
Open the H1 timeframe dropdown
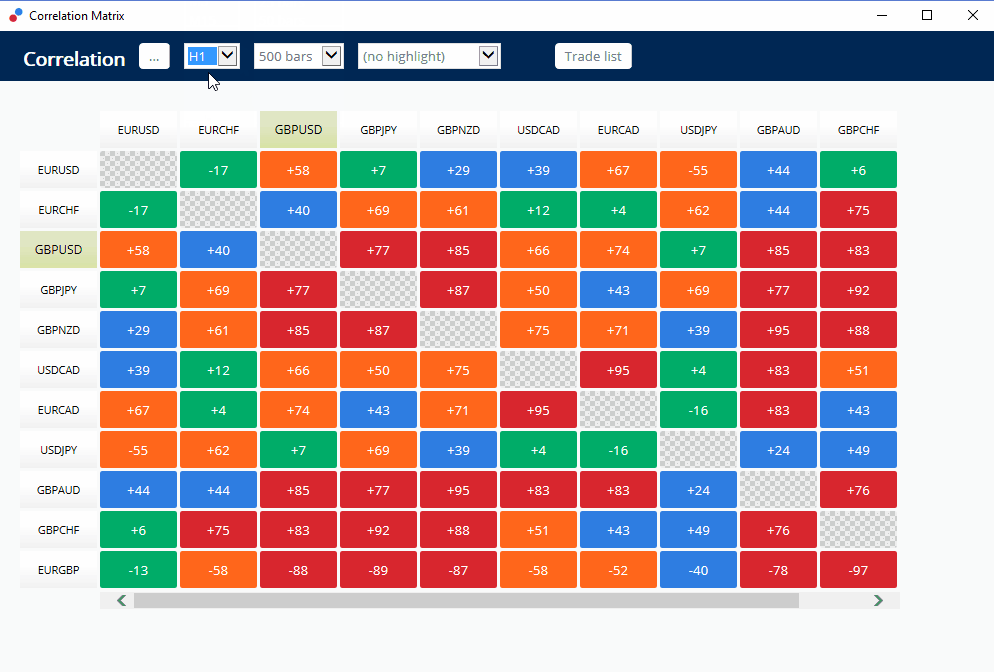click(227, 56)
